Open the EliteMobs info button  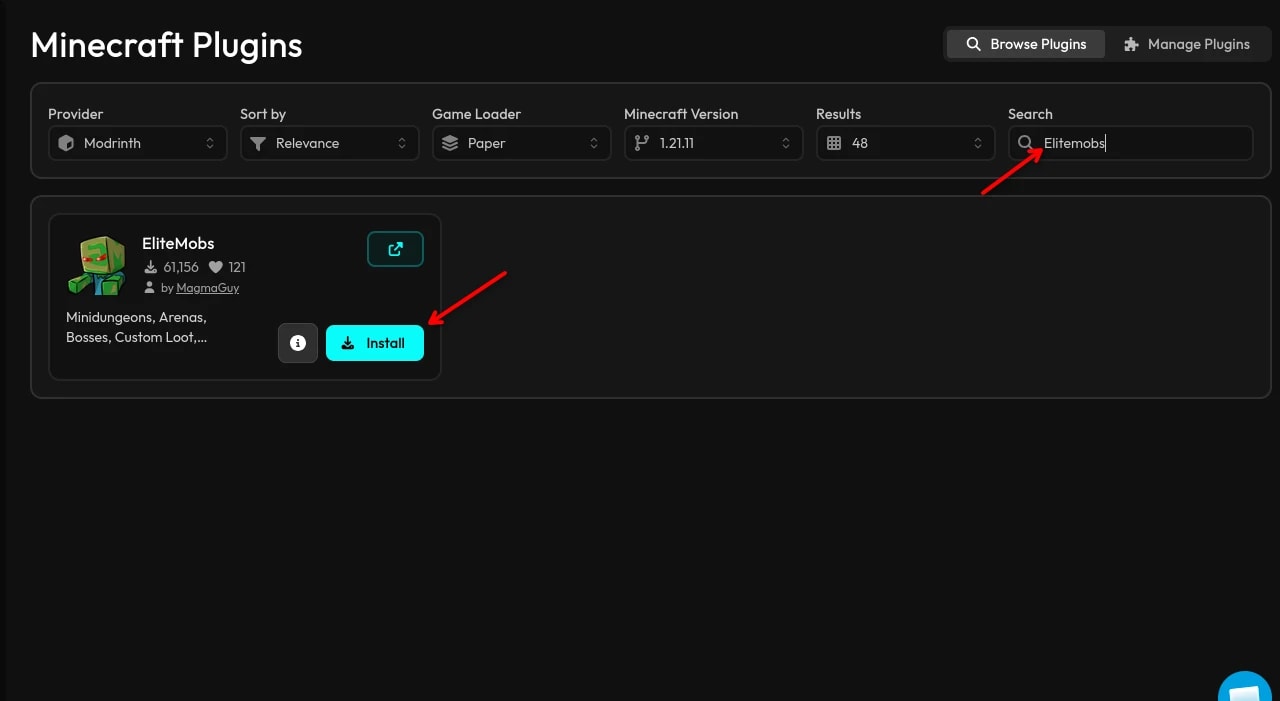pos(298,343)
